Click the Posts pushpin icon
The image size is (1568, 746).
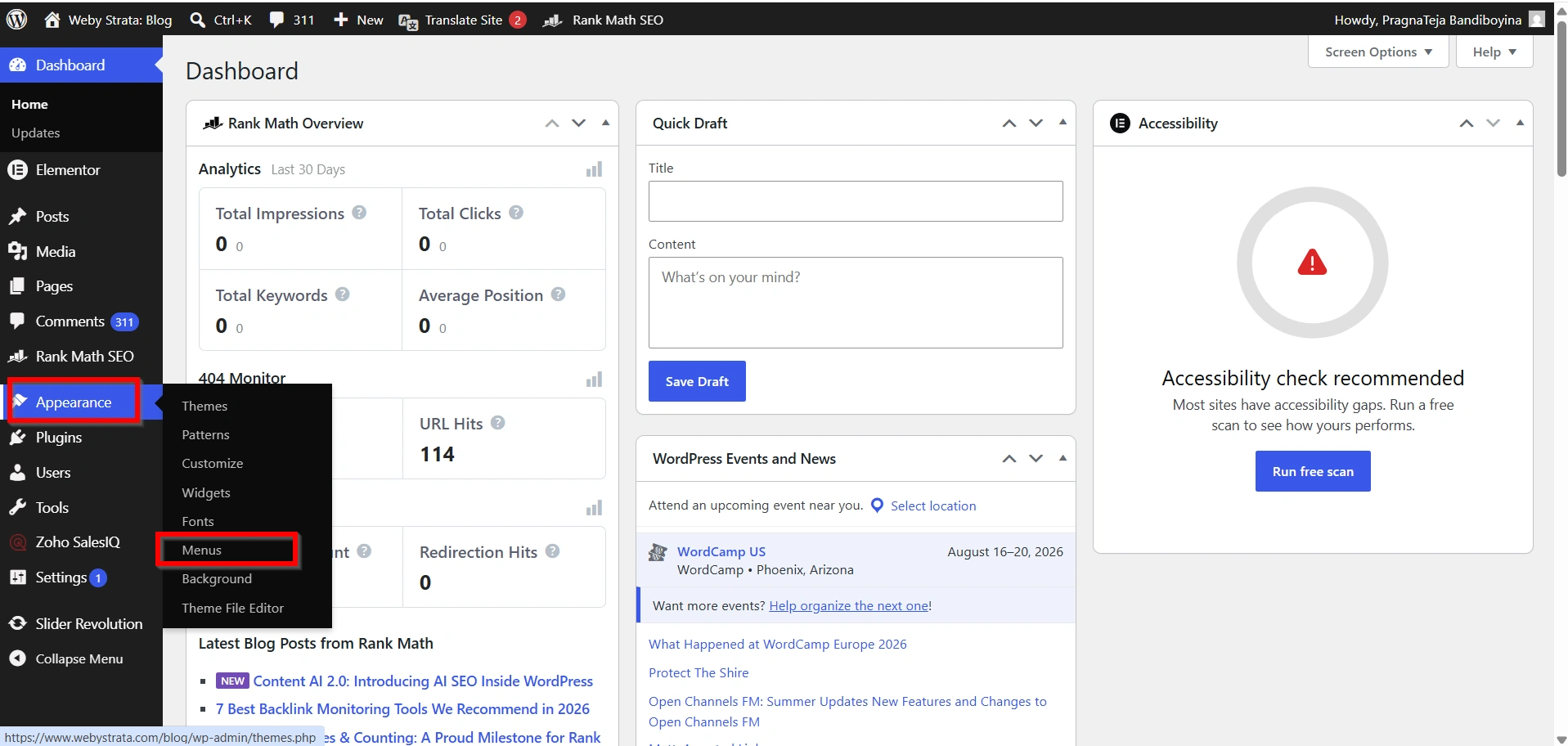[x=17, y=217]
